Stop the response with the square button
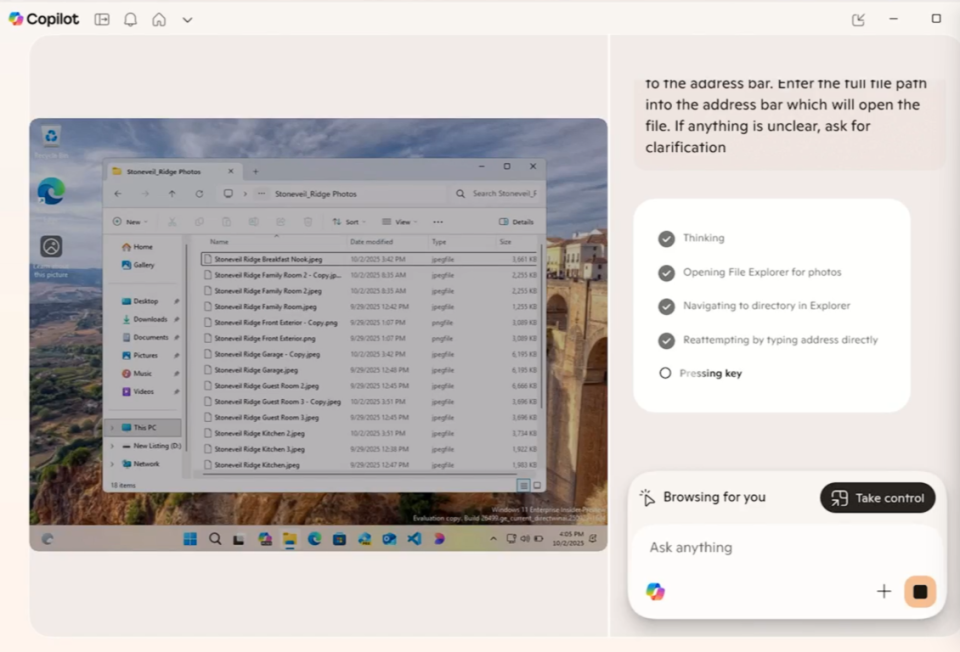The width and height of the screenshot is (960, 652). point(920,591)
